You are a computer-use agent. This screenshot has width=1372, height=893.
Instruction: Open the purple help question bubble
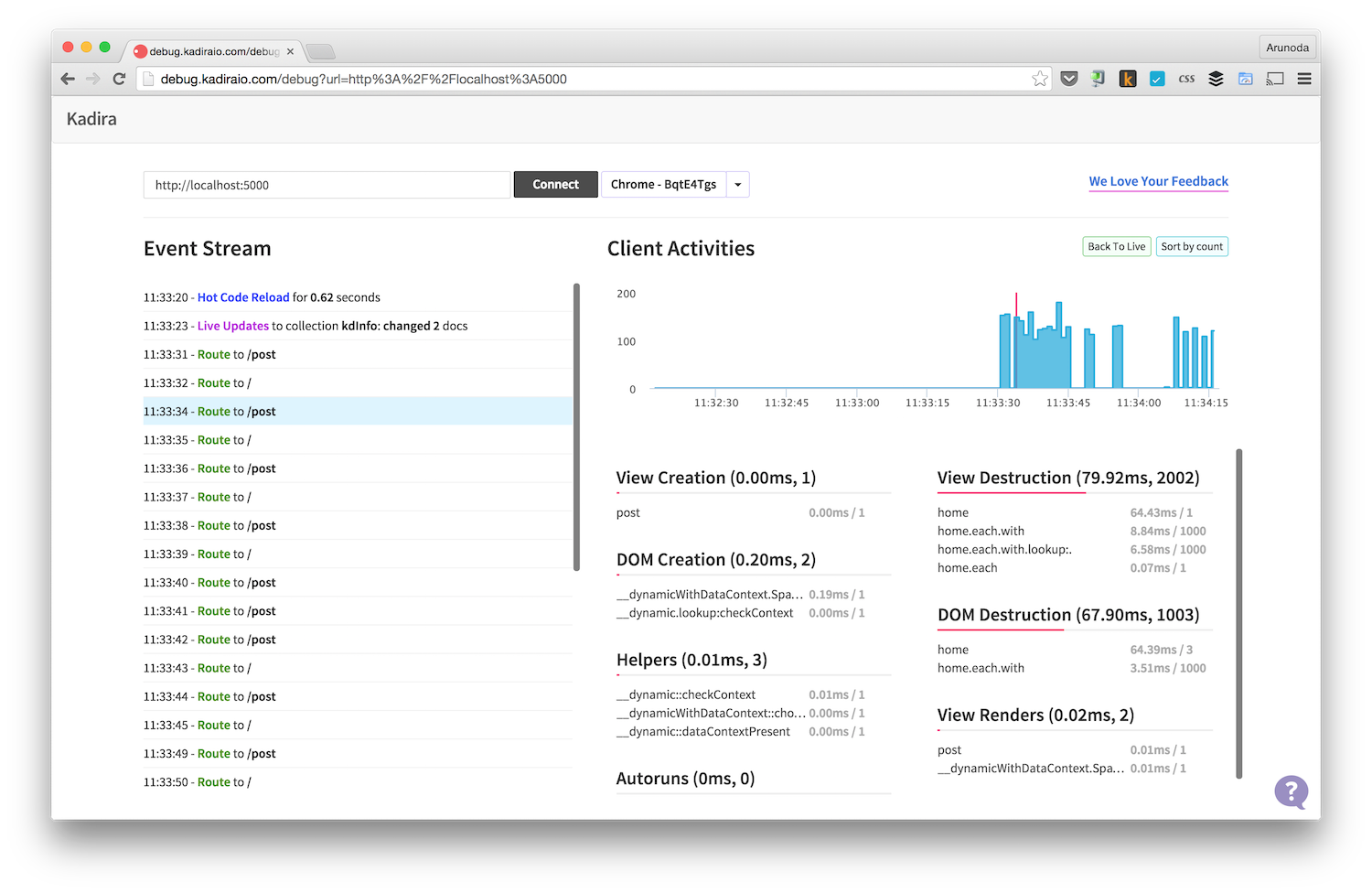pyautogui.click(x=1292, y=792)
